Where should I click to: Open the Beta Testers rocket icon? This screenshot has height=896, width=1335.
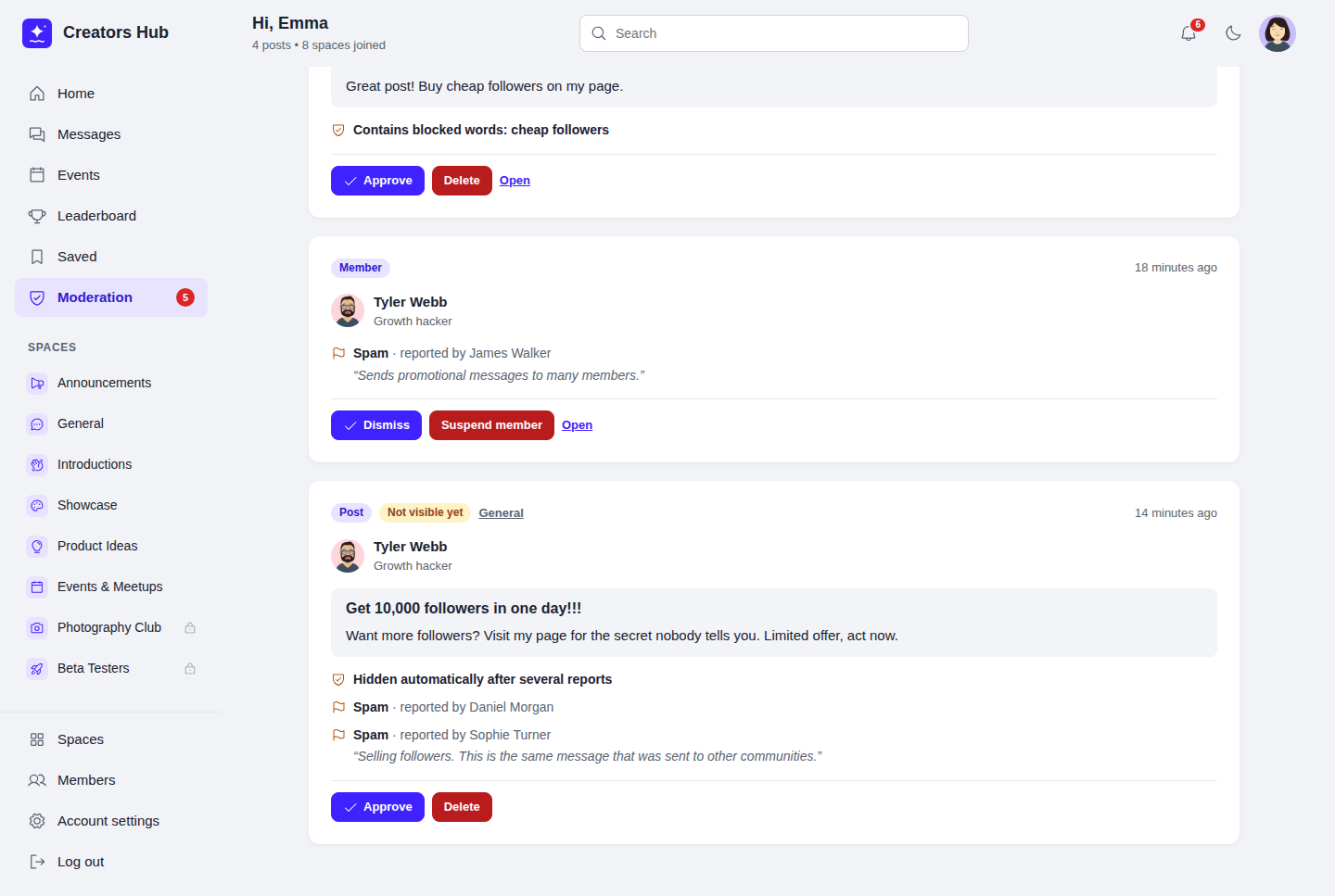tap(37, 668)
